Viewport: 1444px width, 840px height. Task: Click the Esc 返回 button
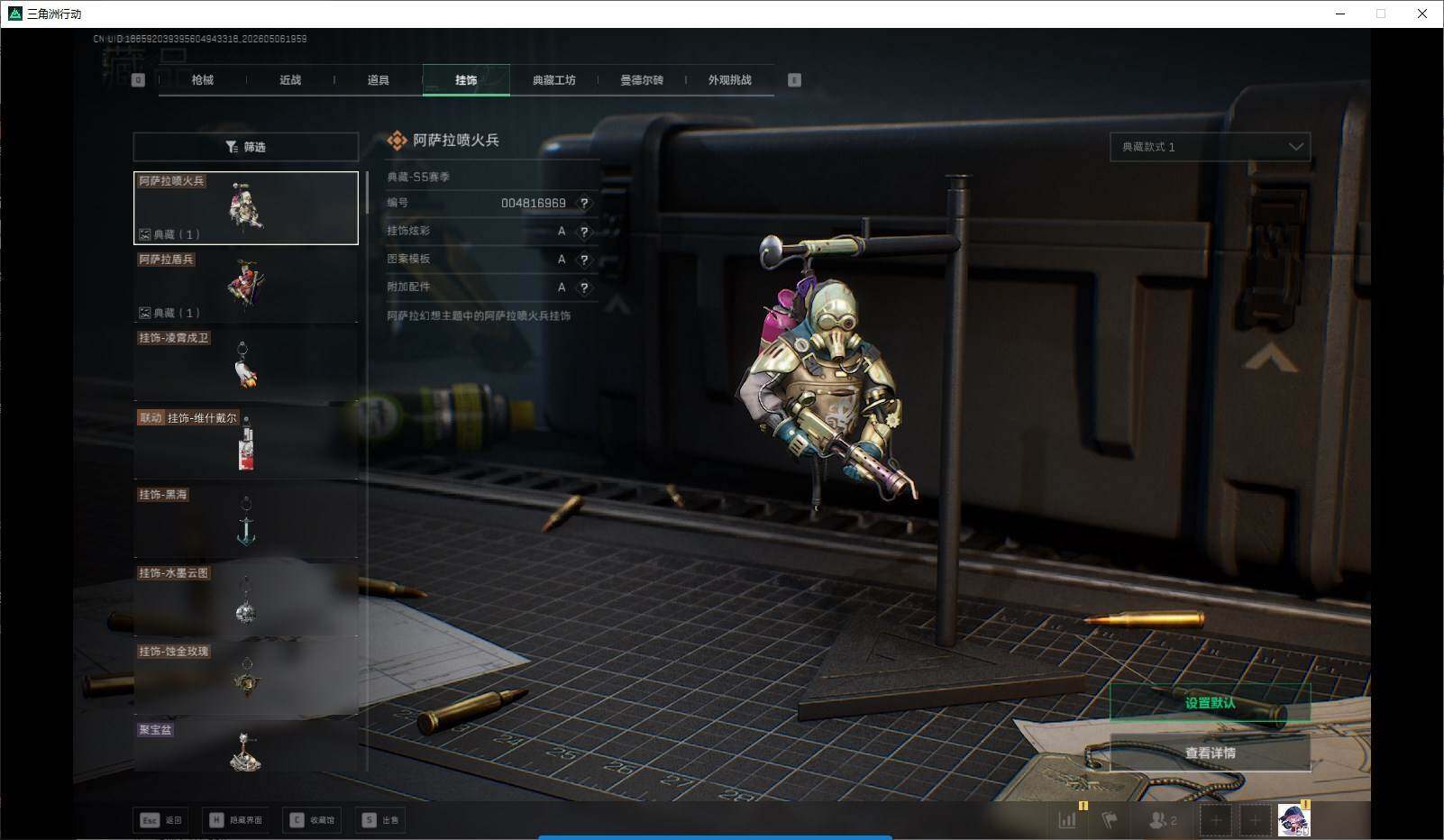162,820
